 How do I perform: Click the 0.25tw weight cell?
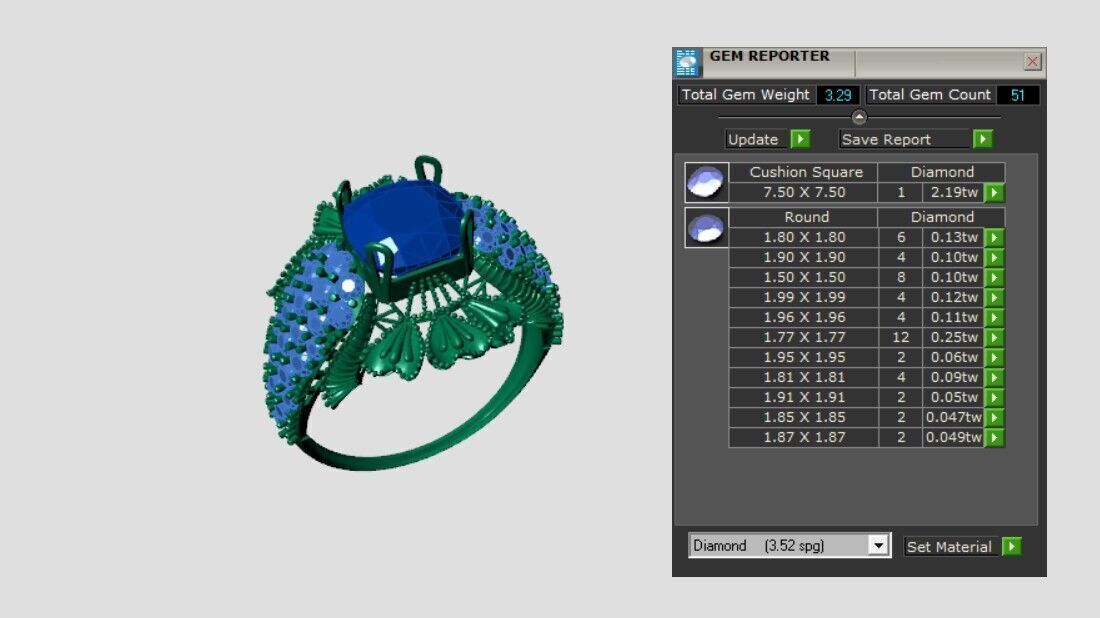[x=953, y=337]
